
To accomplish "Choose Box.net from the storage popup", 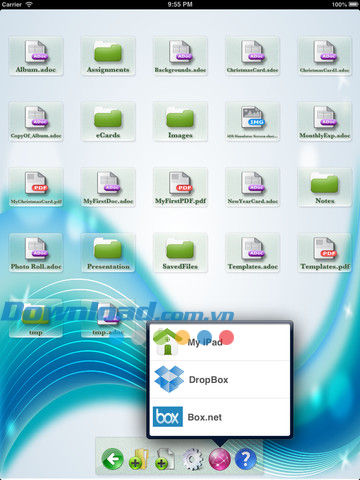I will 220,417.
